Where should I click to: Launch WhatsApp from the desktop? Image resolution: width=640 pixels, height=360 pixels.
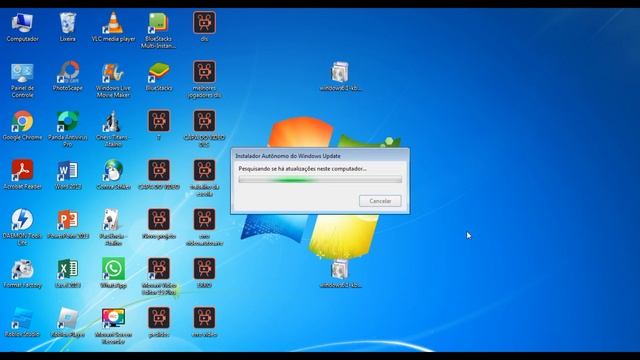[x=113, y=273]
